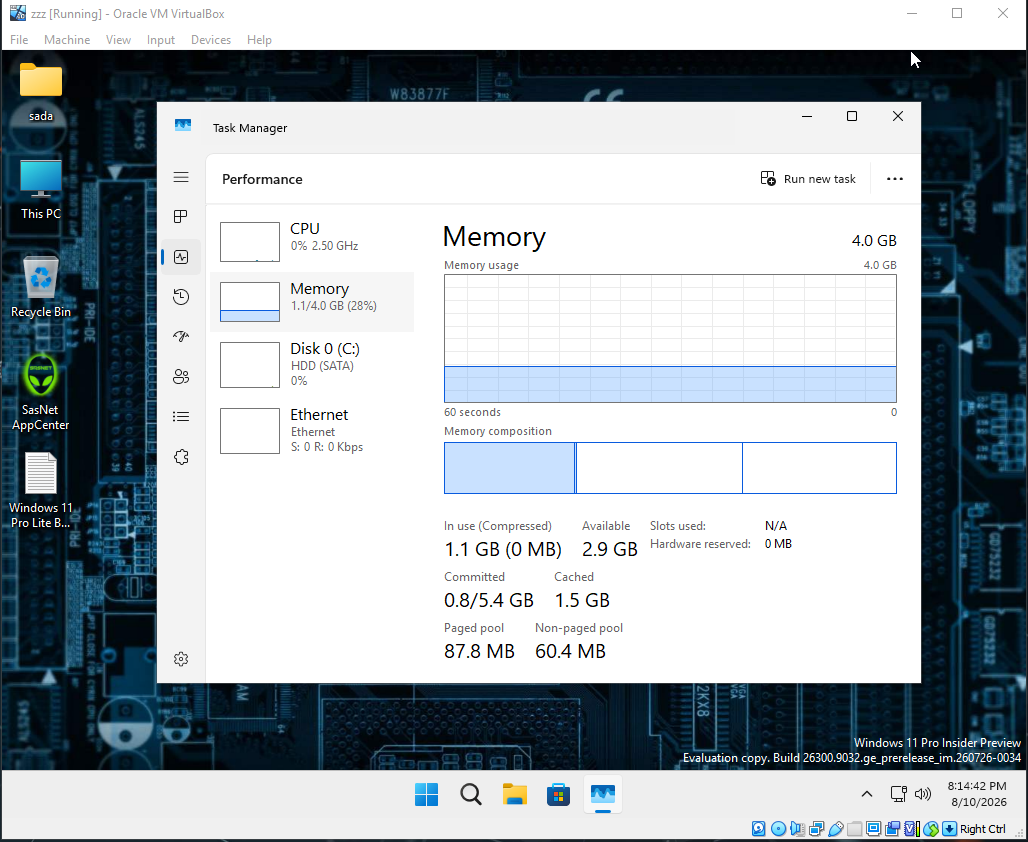Open the clock showing 8:14:42 PM

(976, 794)
